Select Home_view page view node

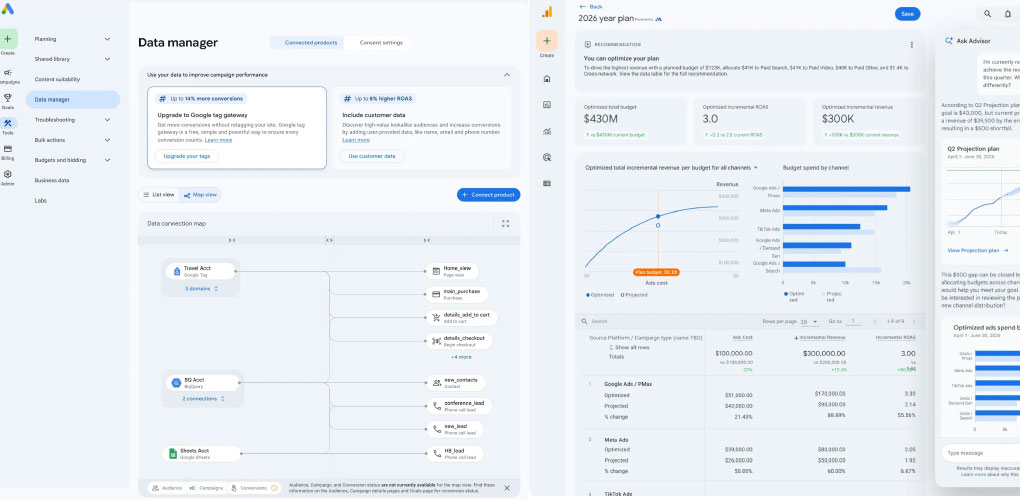pos(452,271)
